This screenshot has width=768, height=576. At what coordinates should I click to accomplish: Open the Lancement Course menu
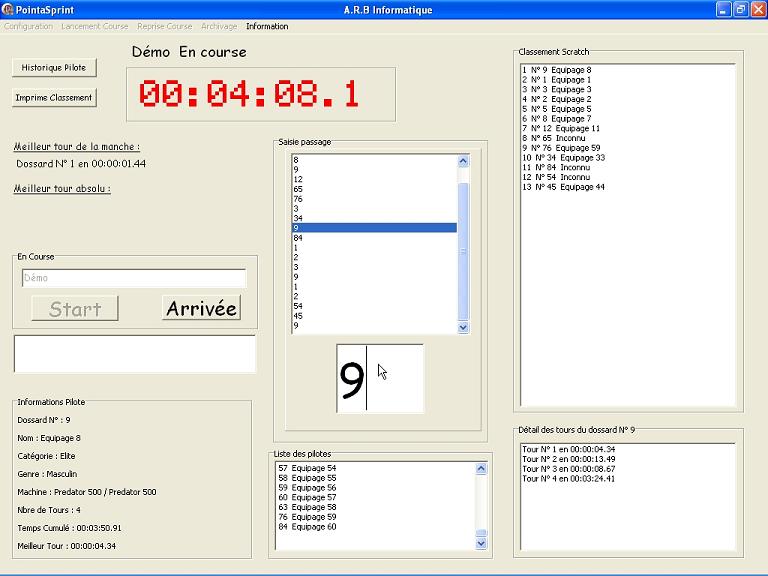[95, 26]
